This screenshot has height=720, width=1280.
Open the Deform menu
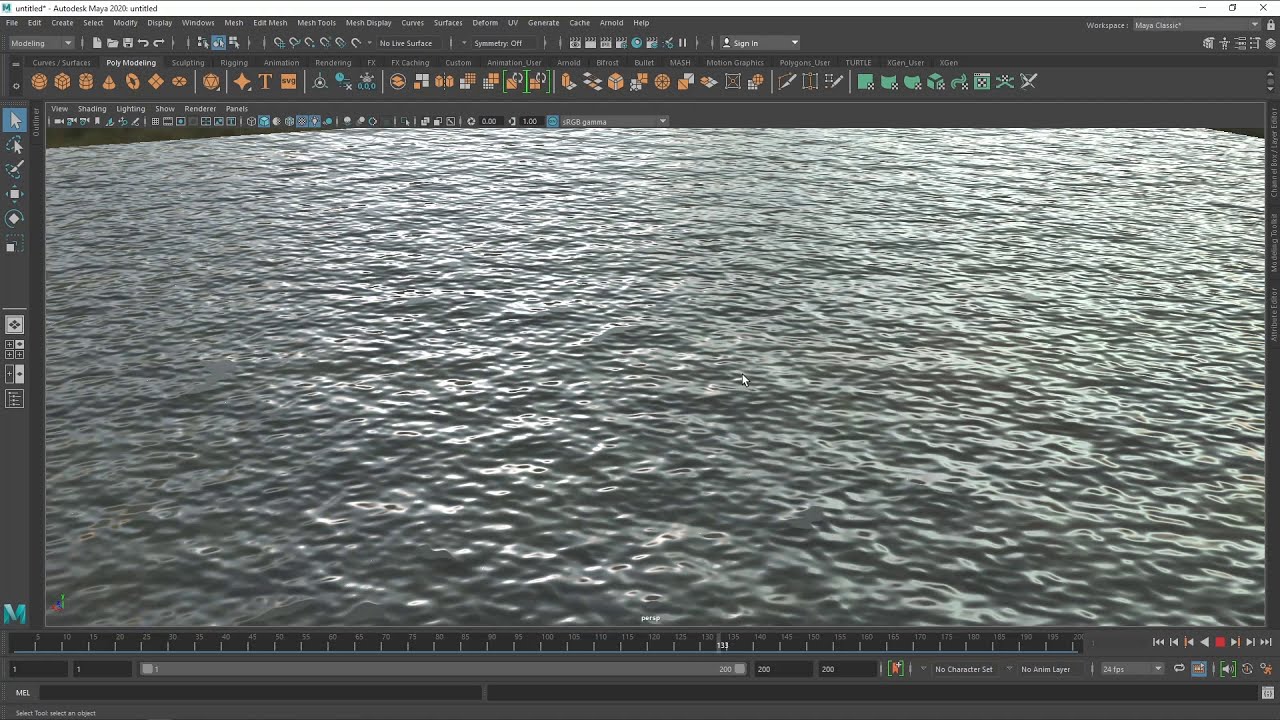click(x=485, y=22)
